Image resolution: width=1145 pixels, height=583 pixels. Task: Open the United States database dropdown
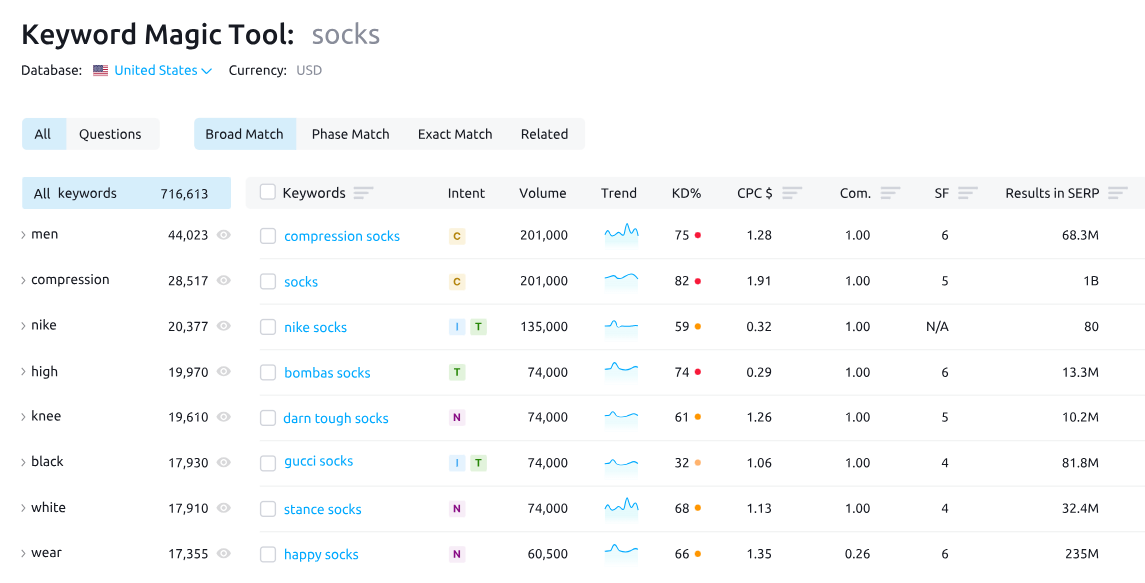[x=163, y=71]
